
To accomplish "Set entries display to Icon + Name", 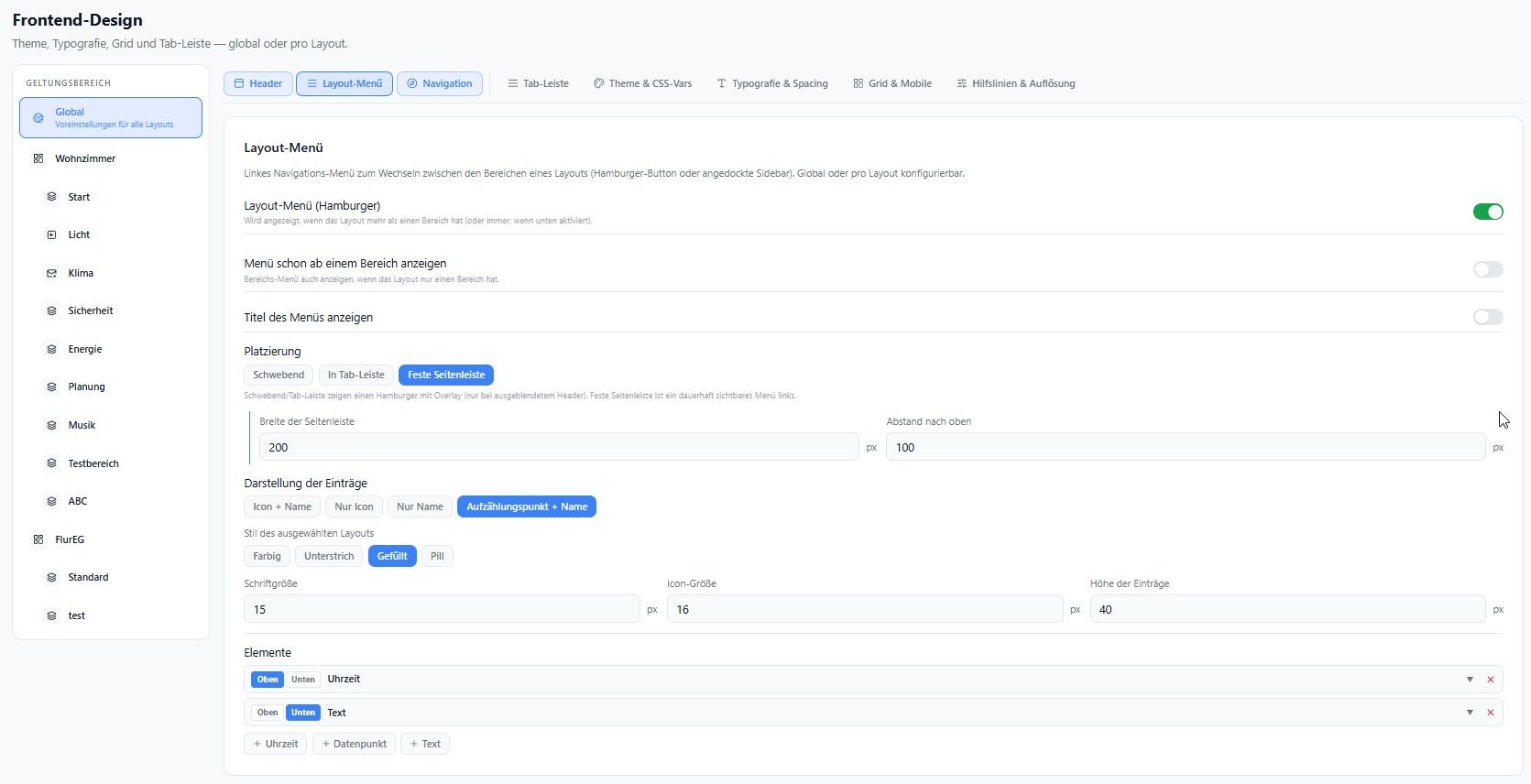I will [x=282, y=506].
